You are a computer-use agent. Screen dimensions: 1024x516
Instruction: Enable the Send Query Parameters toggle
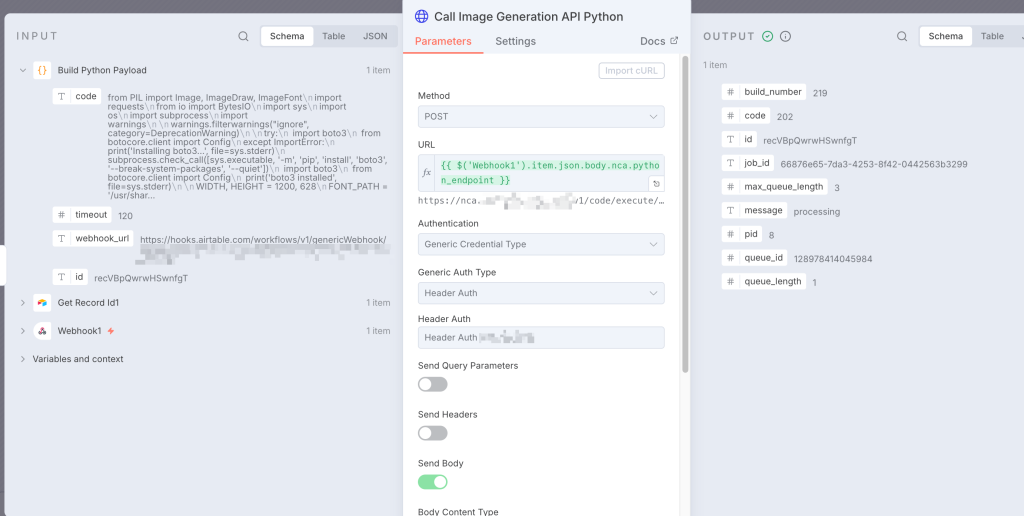[432, 384]
